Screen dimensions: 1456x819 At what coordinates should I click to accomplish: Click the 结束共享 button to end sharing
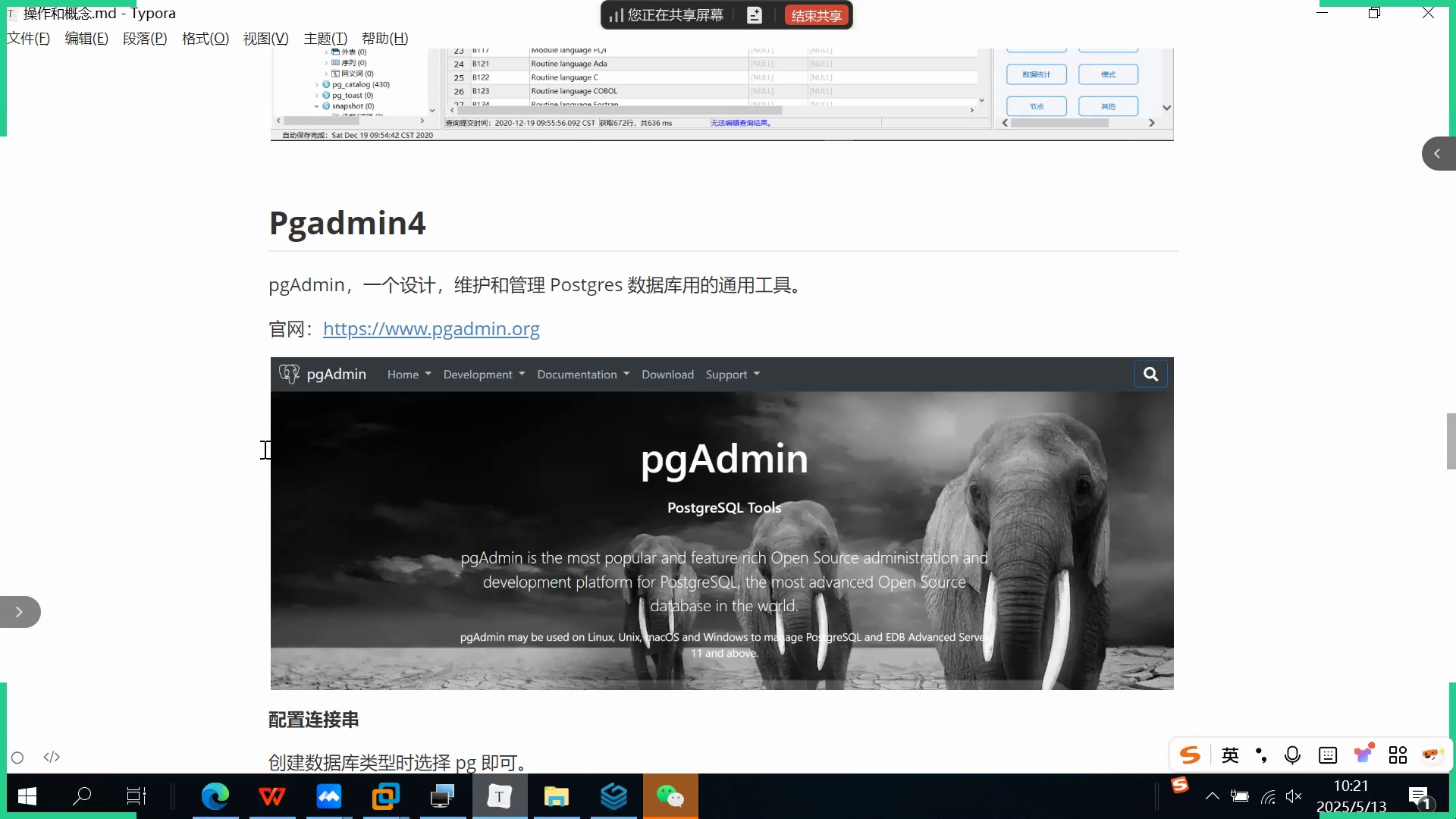coord(816,14)
